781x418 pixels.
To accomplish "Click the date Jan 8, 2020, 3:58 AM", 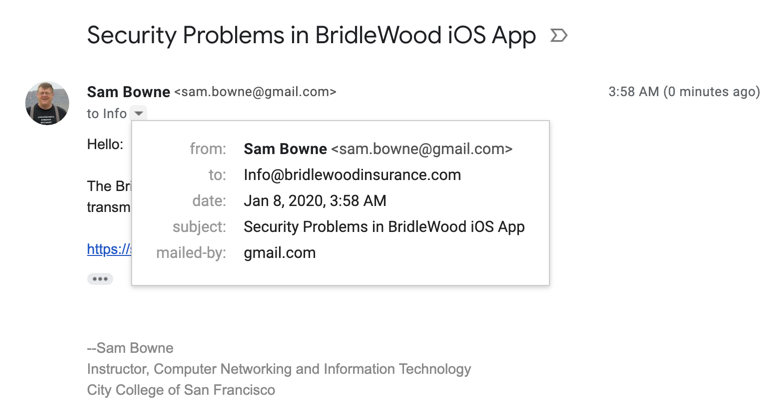I will click(315, 201).
